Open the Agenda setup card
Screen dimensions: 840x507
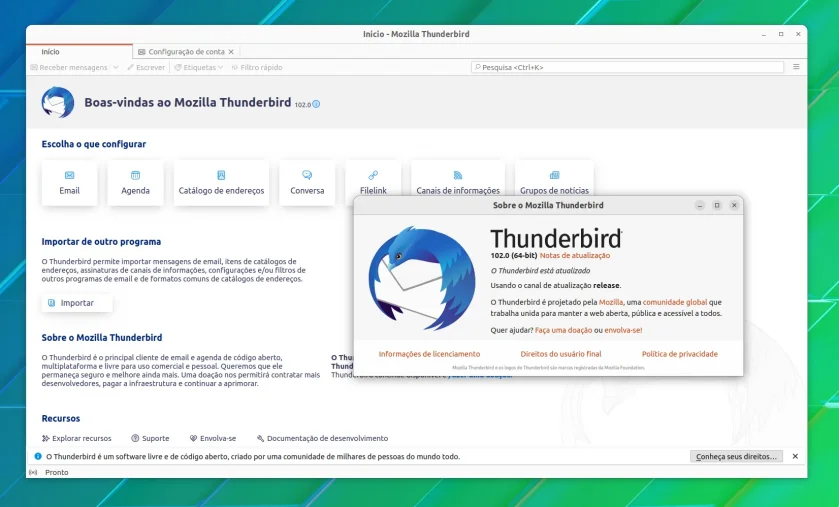pos(136,183)
